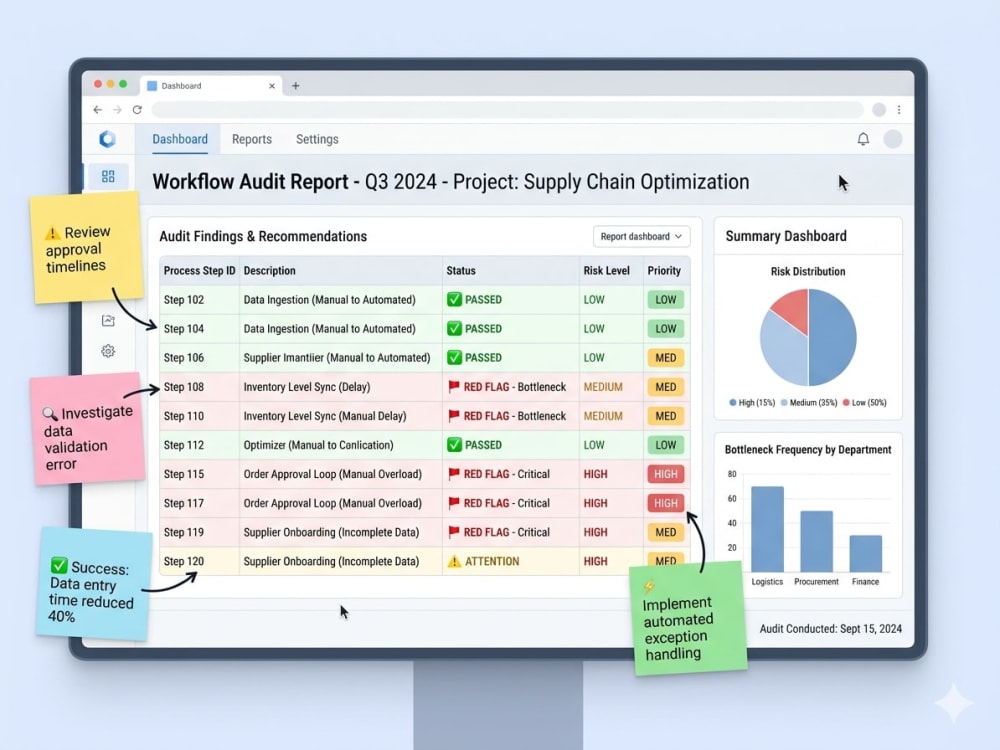1000x750 pixels.
Task: Click the browser forward arrow
Action: pos(117,110)
